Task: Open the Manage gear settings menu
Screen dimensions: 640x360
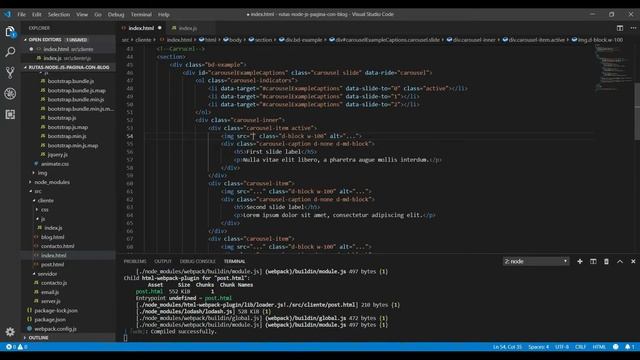Action: pos(10,332)
